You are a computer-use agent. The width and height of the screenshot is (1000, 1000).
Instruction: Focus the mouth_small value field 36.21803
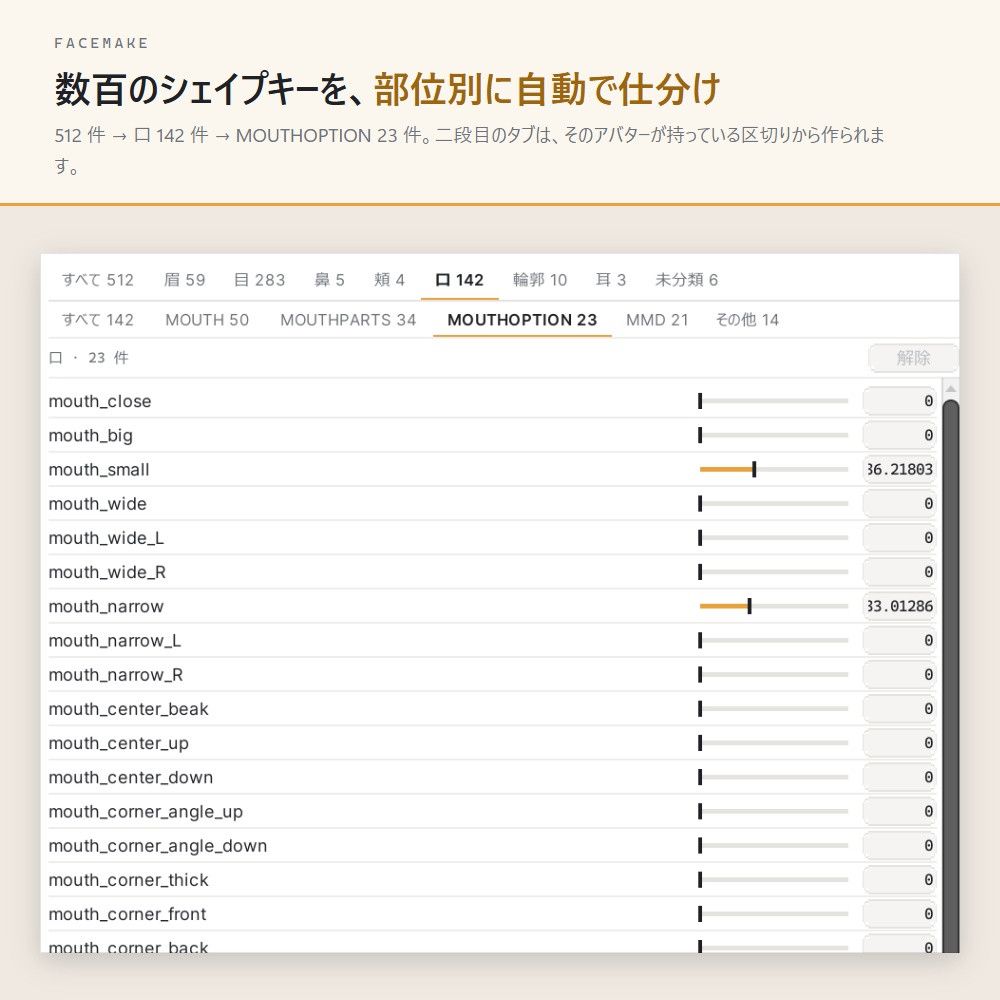tap(899, 469)
